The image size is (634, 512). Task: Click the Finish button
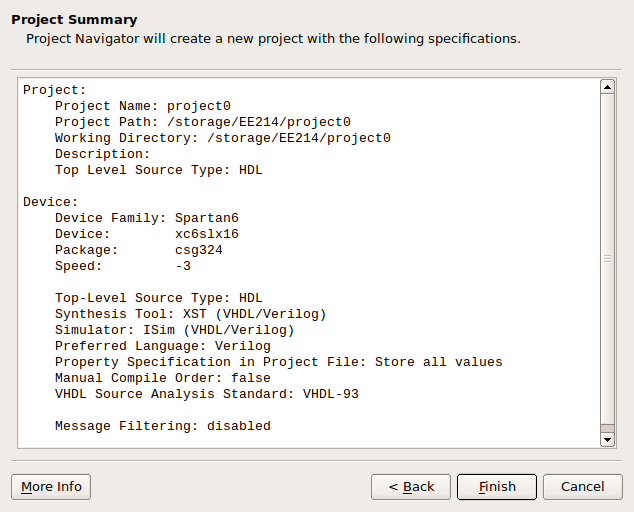coord(497,487)
